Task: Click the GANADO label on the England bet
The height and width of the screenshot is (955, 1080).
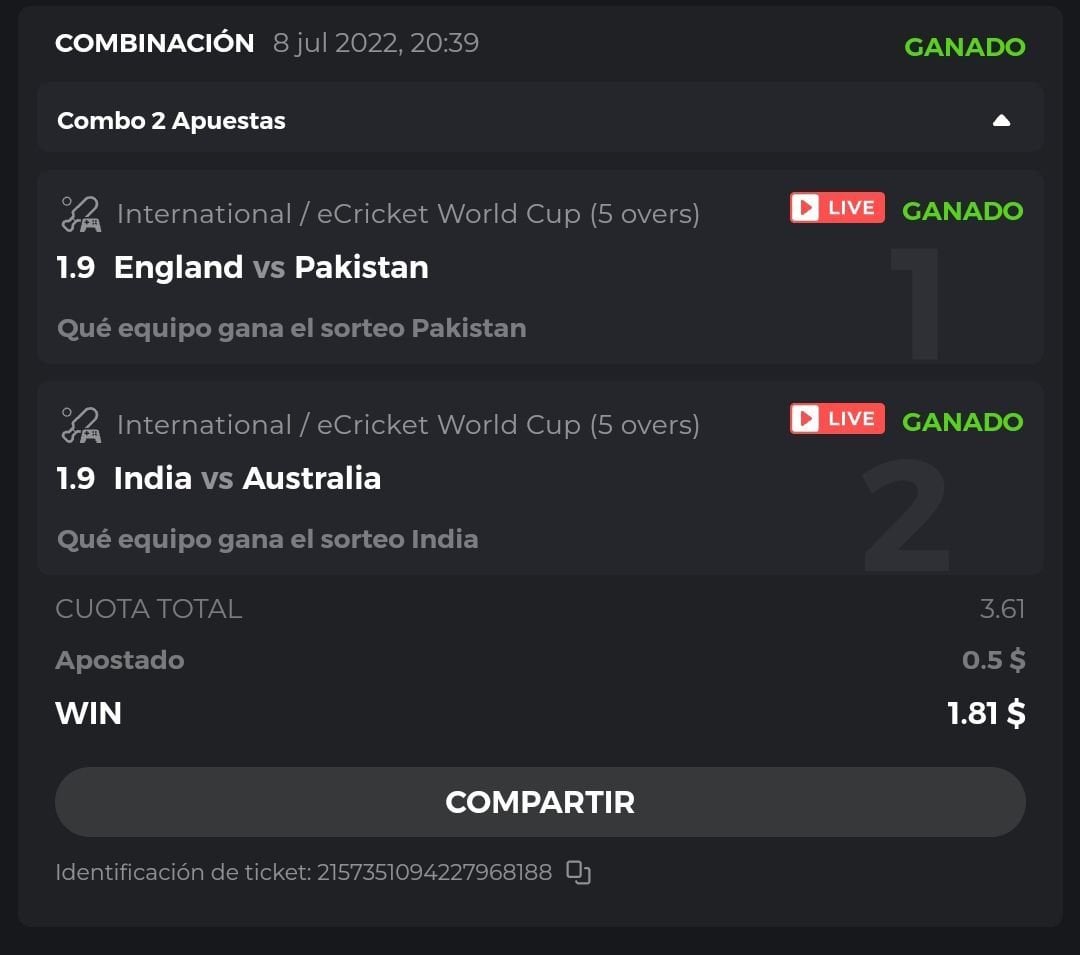Action: coord(962,211)
